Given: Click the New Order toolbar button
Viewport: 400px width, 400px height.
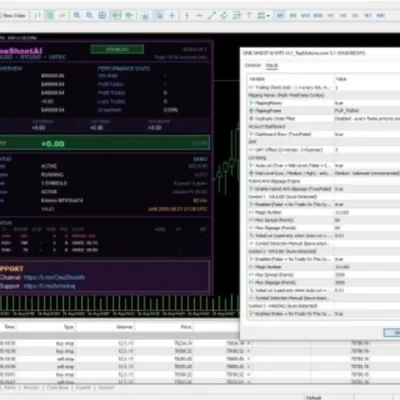Looking at the screenshot, I should click(x=13, y=15).
